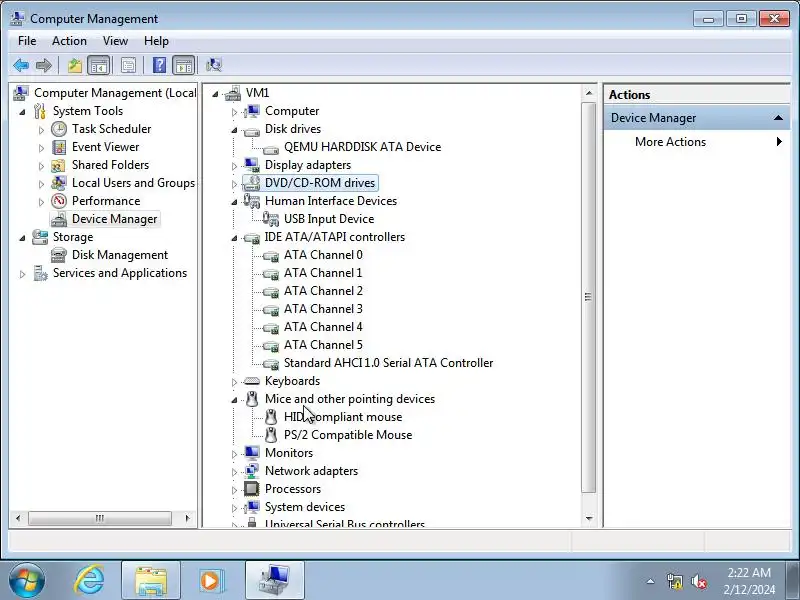
Task: Click the QEMU HARDDISK device icon
Action: coord(271,148)
